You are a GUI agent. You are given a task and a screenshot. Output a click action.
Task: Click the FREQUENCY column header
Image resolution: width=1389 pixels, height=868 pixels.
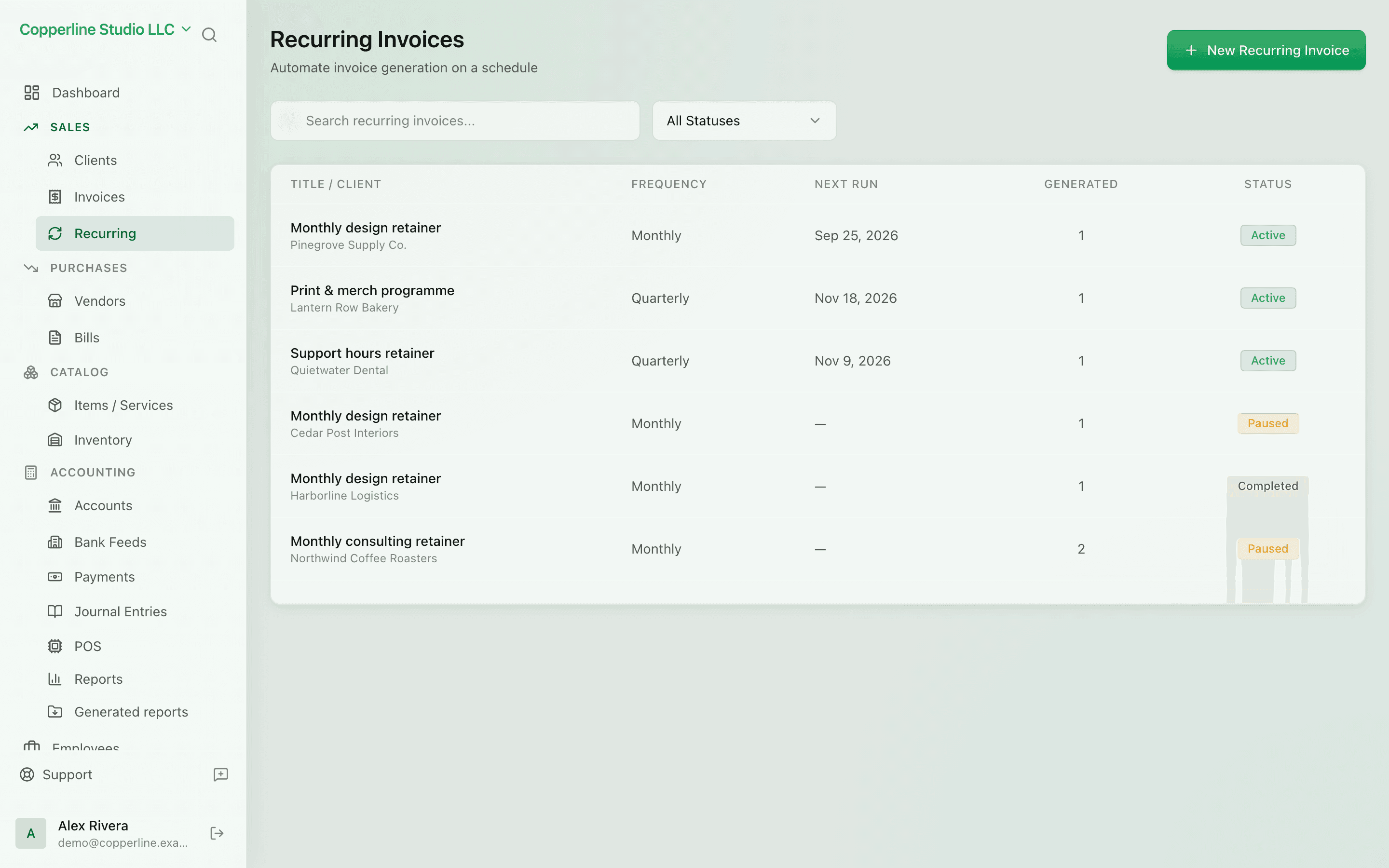click(668, 184)
